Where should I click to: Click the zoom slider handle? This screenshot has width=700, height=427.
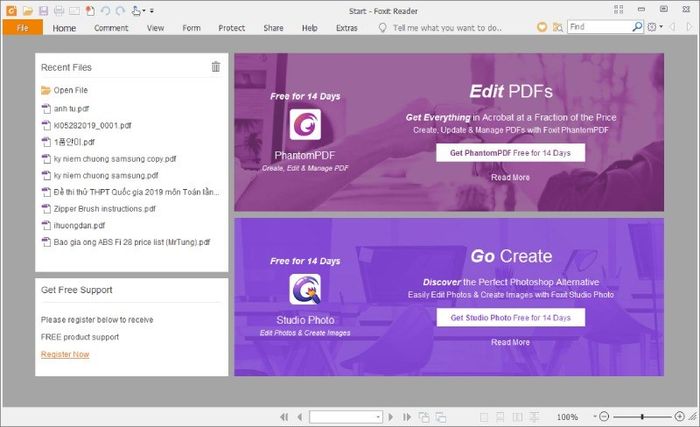(x=643, y=416)
